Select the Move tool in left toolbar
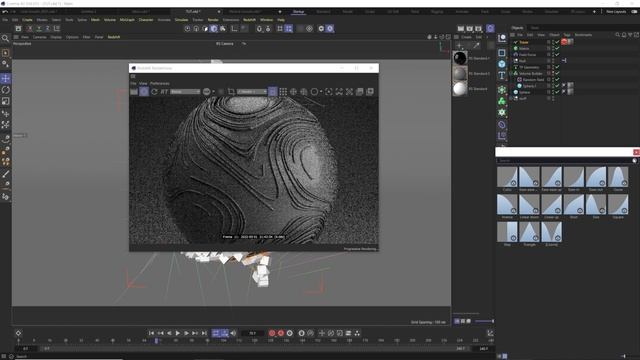 click(6, 78)
